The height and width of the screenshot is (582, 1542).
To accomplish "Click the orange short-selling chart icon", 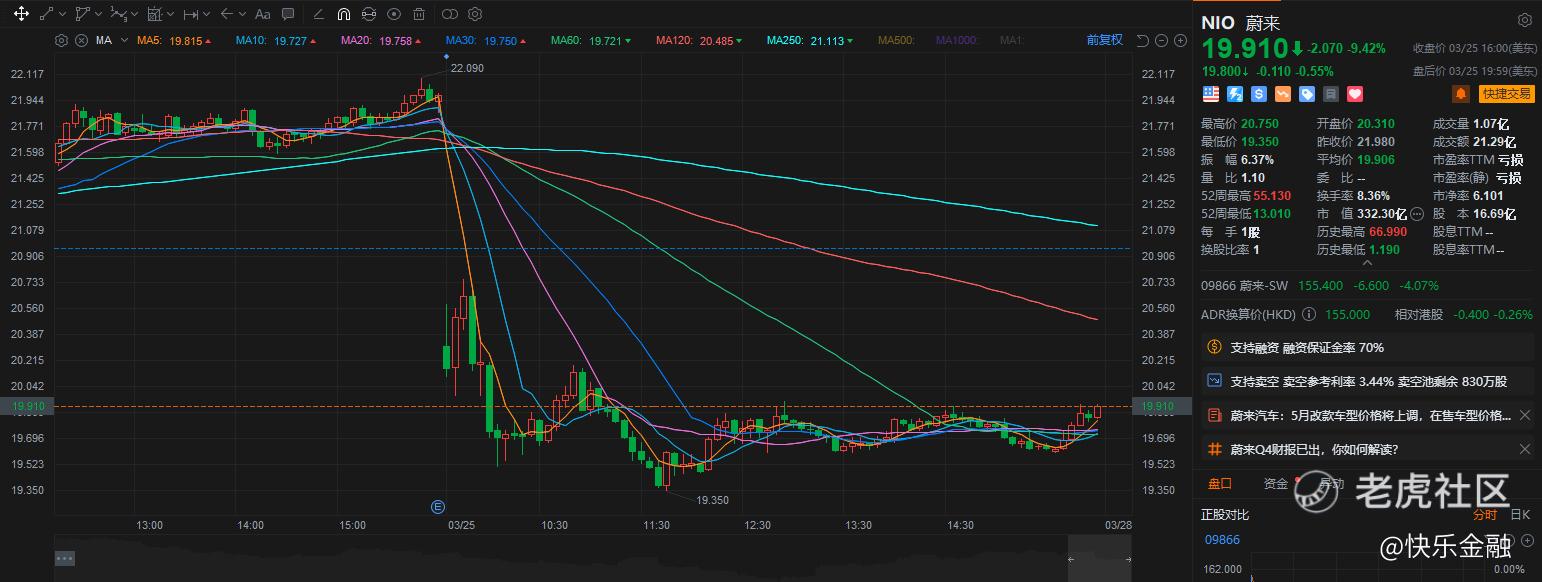I will pyautogui.click(x=1283, y=94).
